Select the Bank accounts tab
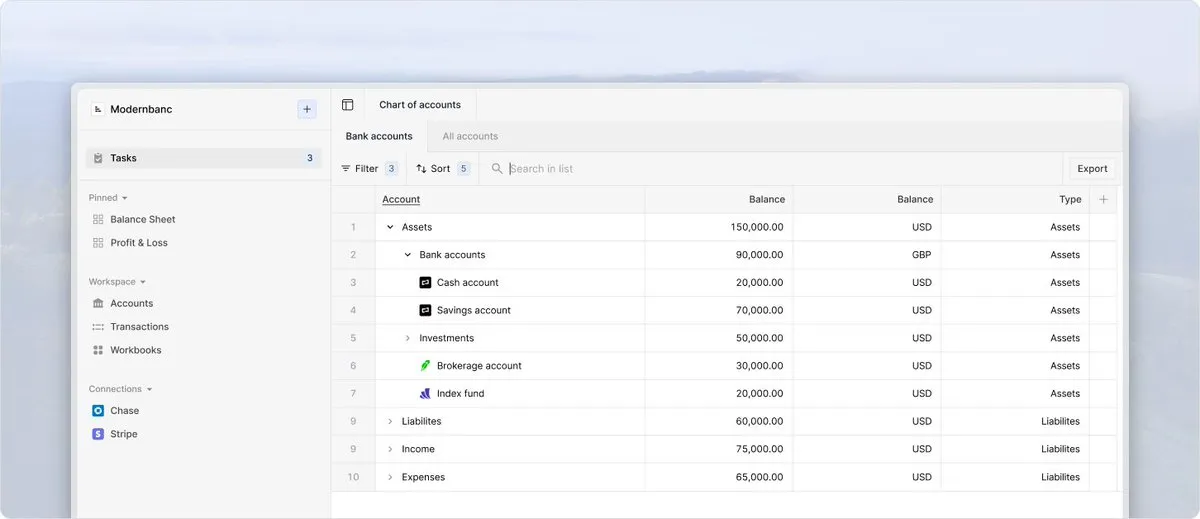Screen dimensions: 1200x519 [379, 136]
